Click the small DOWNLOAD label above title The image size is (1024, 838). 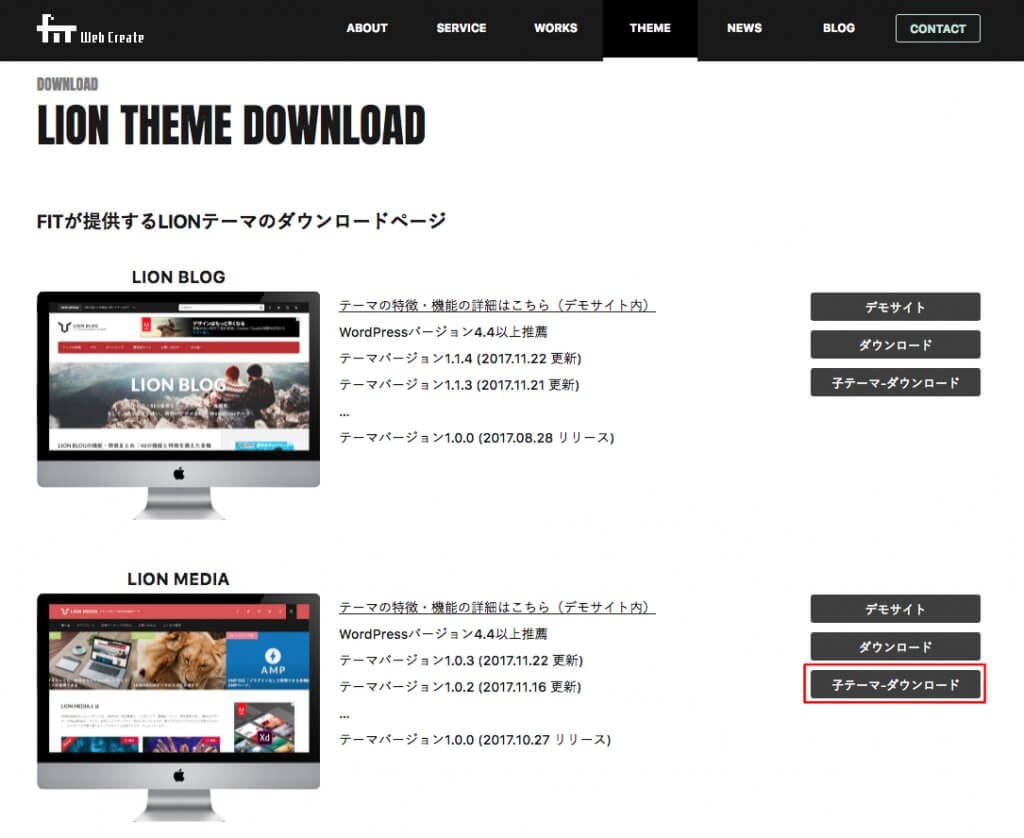67,84
